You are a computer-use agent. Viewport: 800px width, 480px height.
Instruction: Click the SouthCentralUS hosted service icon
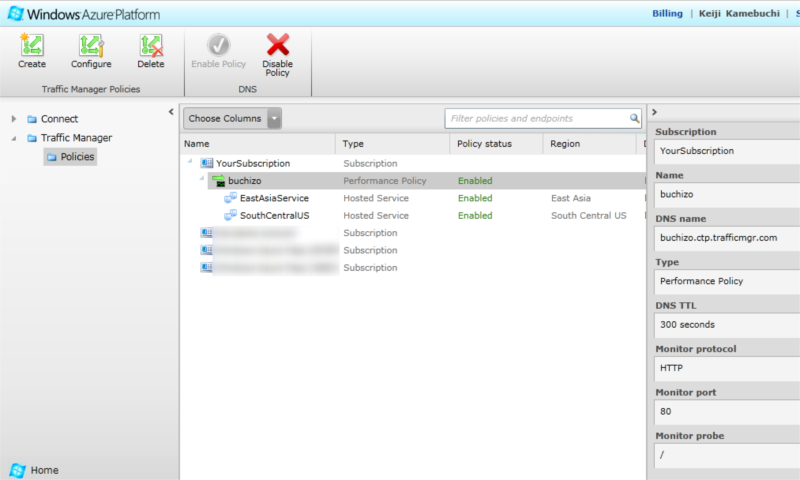tap(231, 215)
